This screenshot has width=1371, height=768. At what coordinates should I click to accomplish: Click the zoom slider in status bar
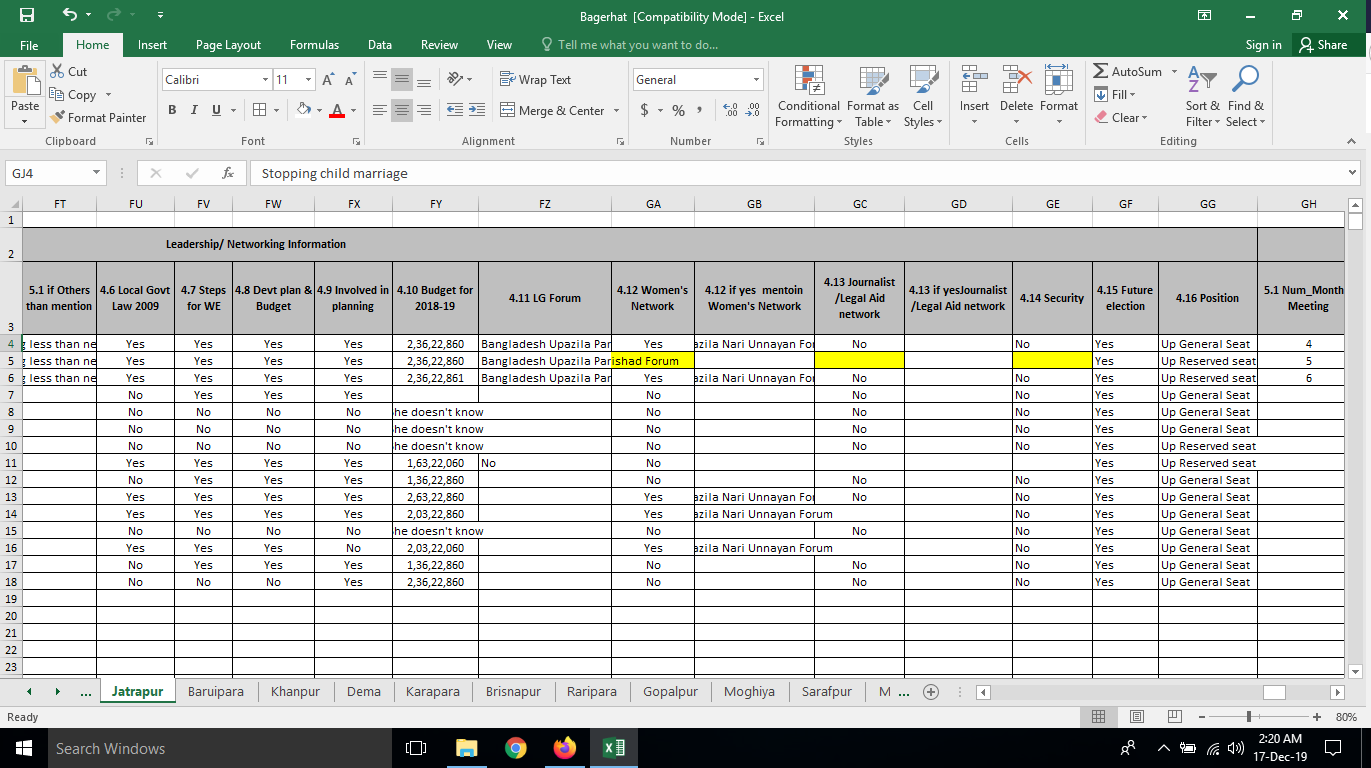coord(1249,717)
